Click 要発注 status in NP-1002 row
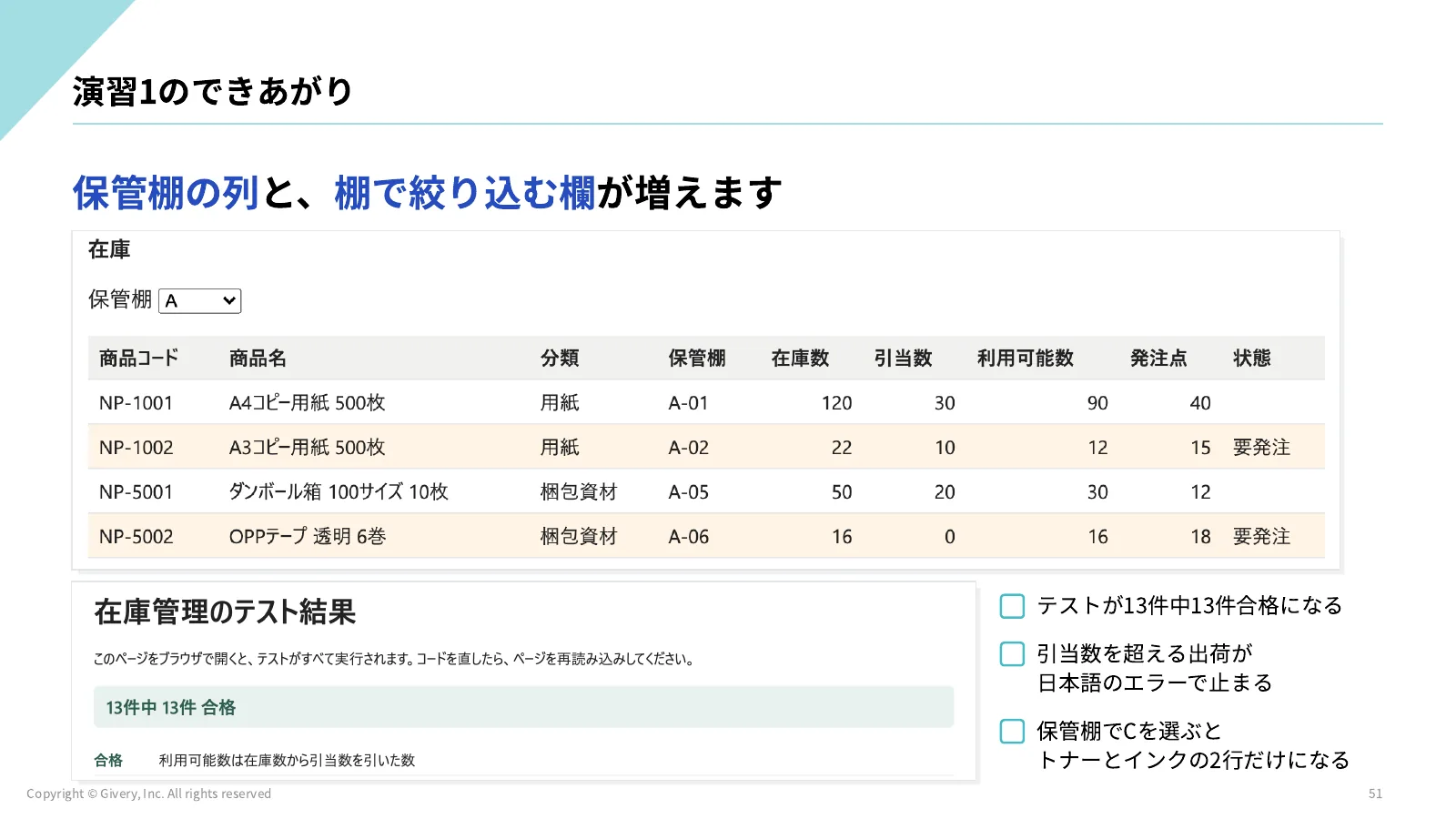The height and width of the screenshot is (819, 1456). (x=1261, y=448)
